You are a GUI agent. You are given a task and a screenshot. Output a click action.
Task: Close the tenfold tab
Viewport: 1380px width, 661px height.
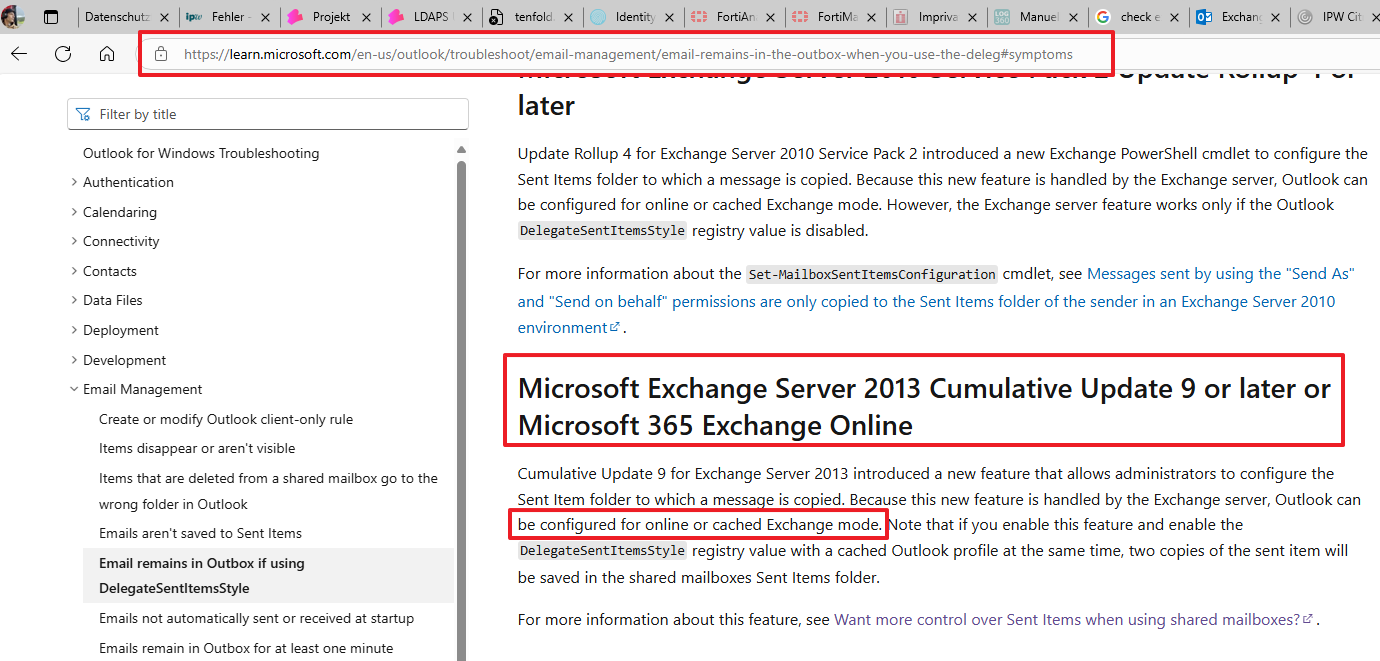click(569, 17)
